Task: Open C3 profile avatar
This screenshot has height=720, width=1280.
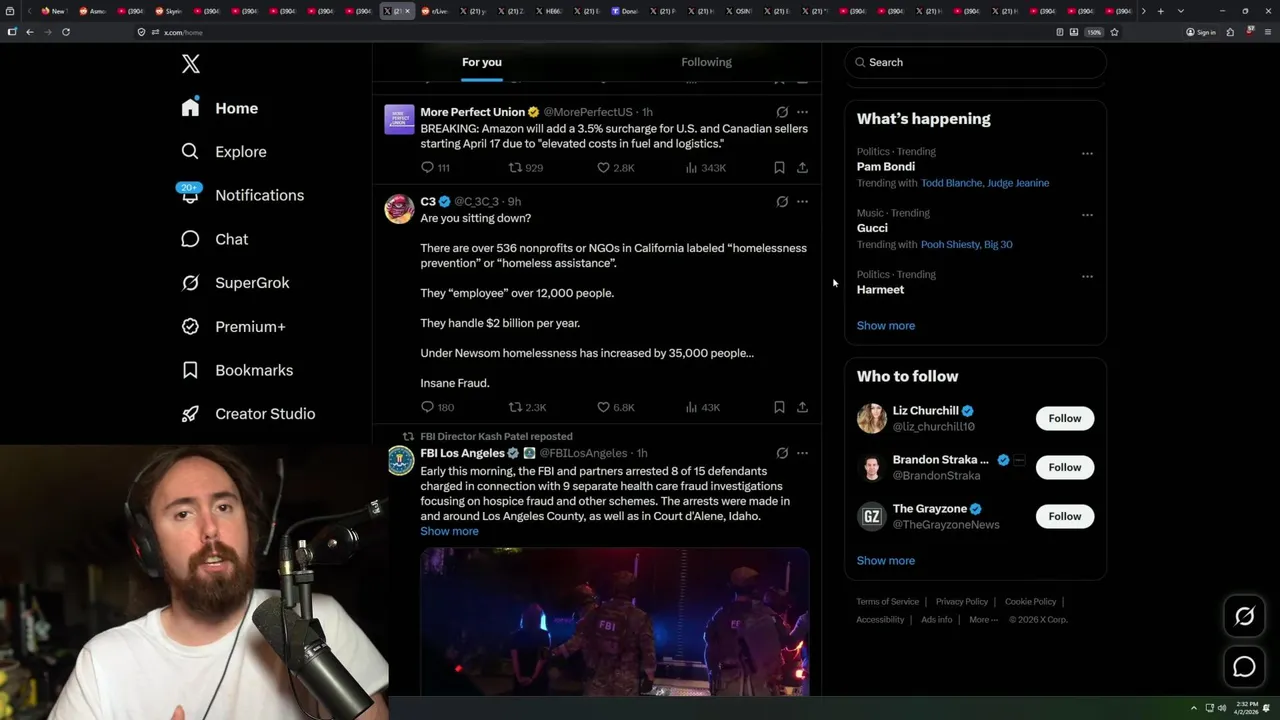Action: pos(400,209)
